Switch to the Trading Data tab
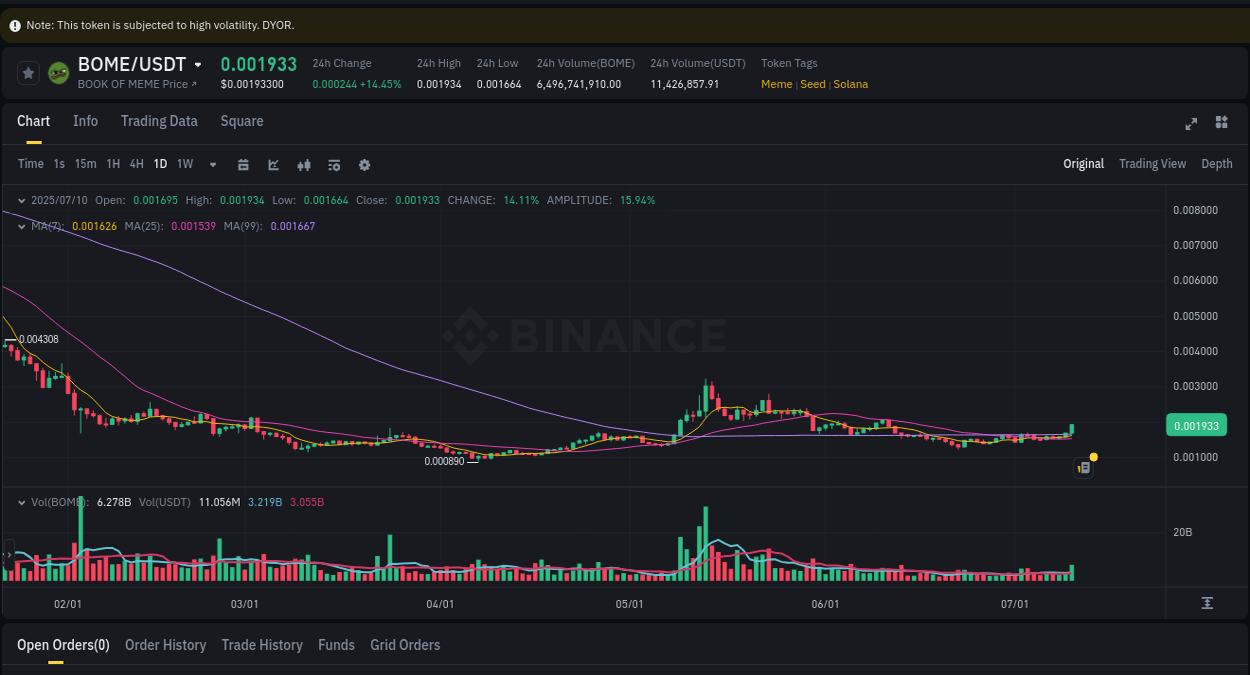The image size is (1250, 675). point(159,121)
